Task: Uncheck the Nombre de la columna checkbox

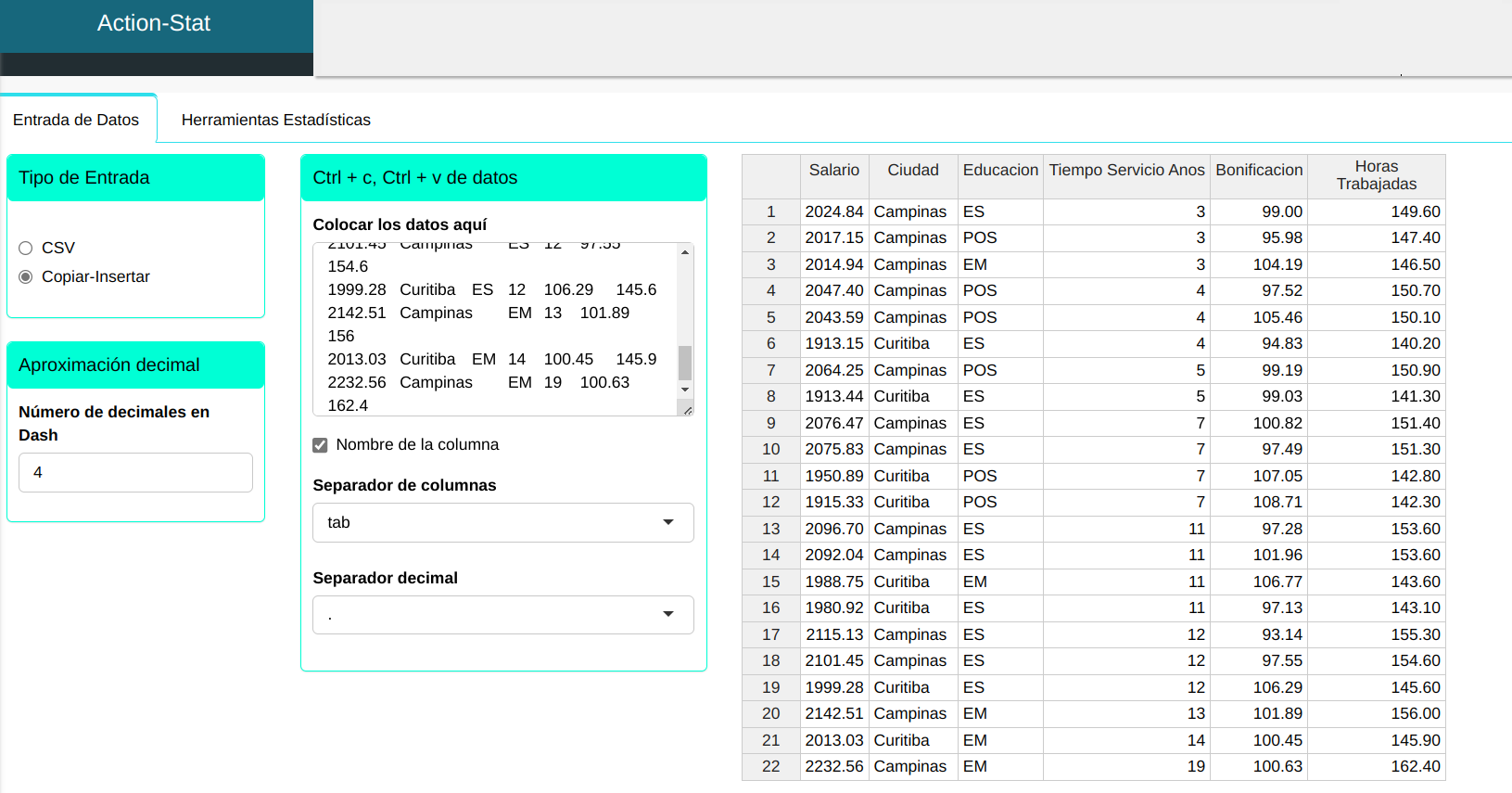Action: (x=321, y=445)
